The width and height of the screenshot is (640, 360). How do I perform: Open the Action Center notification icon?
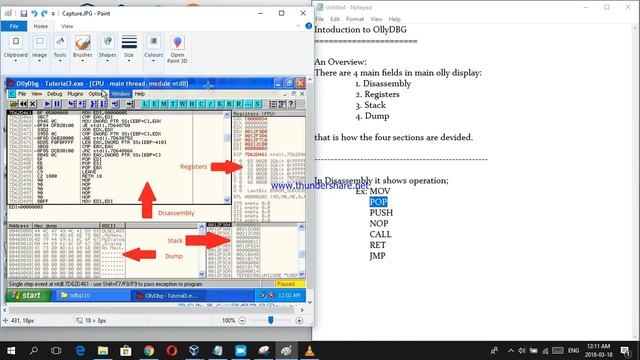[625, 351]
